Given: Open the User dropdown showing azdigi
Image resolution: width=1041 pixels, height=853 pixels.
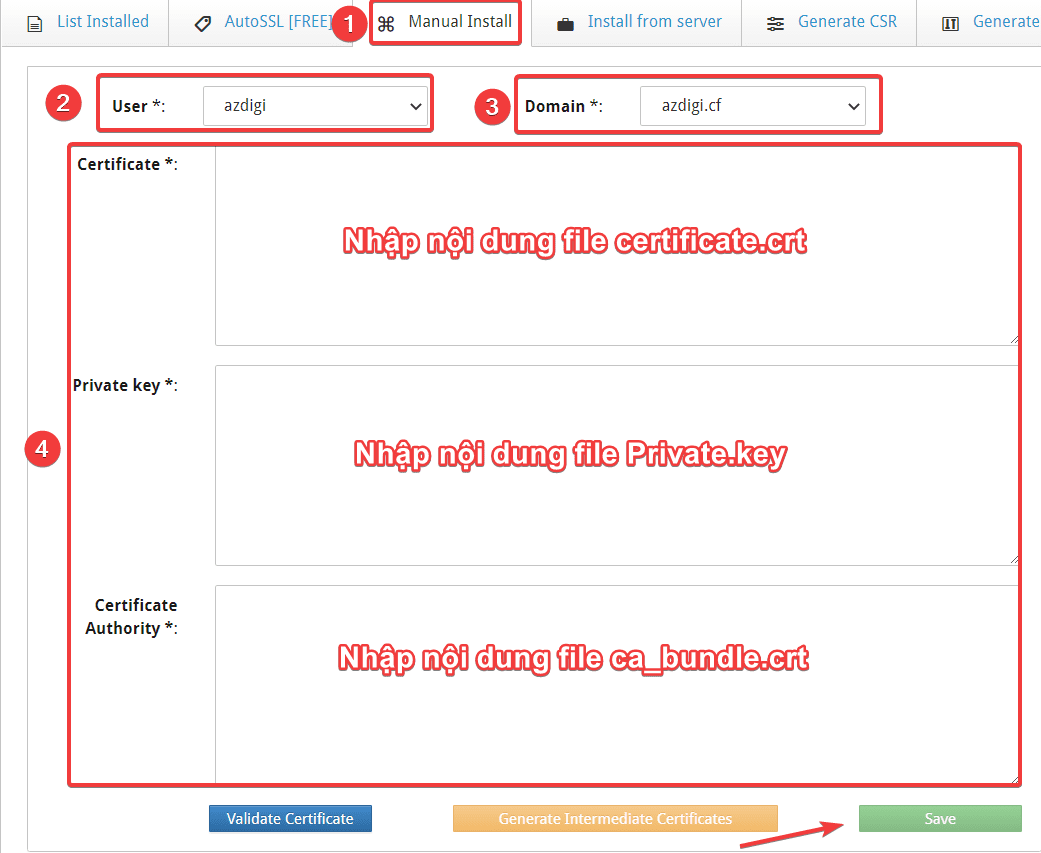Looking at the screenshot, I should (316, 105).
